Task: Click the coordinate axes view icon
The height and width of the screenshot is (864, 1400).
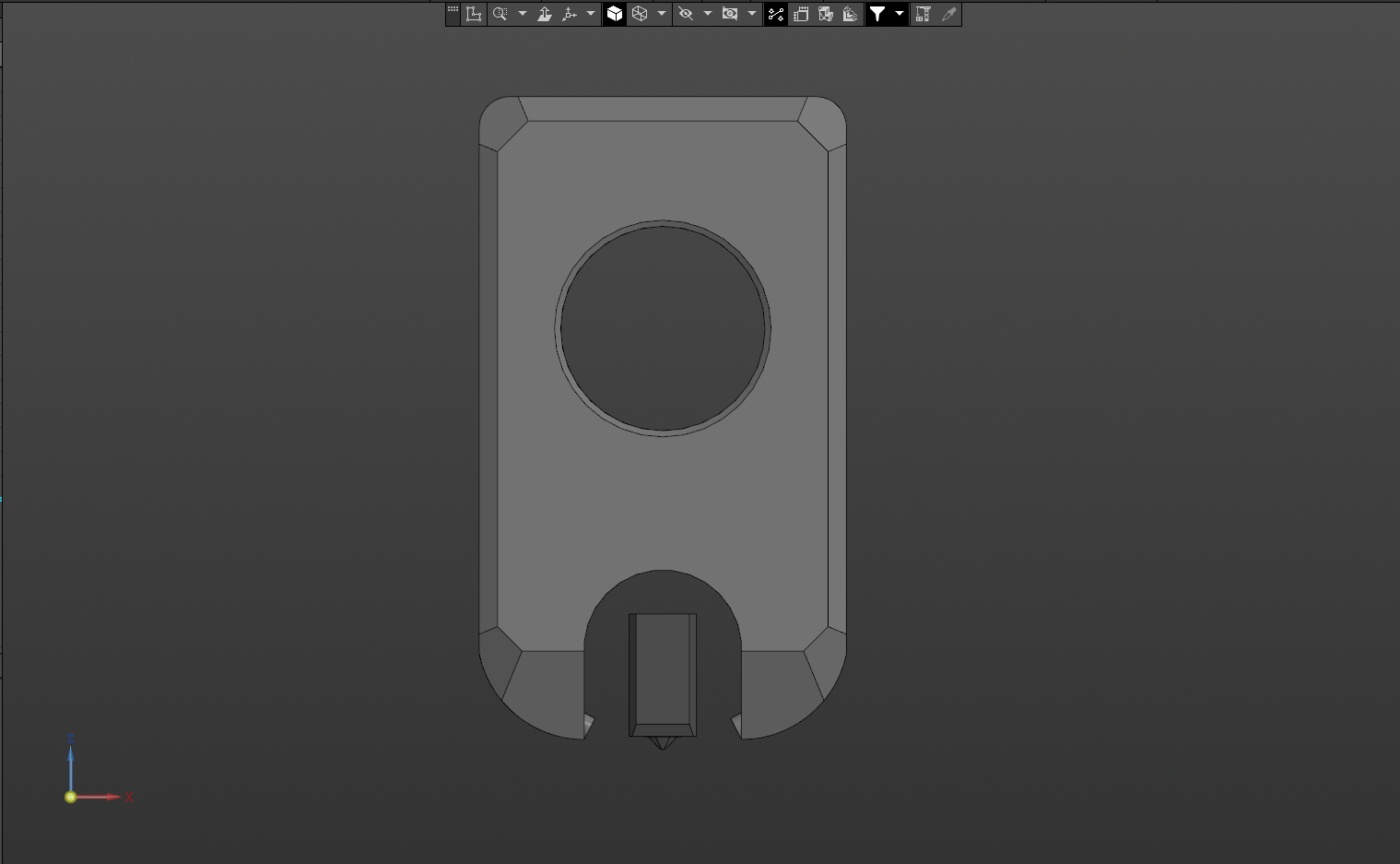Action: pyautogui.click(x=570, y=14)
